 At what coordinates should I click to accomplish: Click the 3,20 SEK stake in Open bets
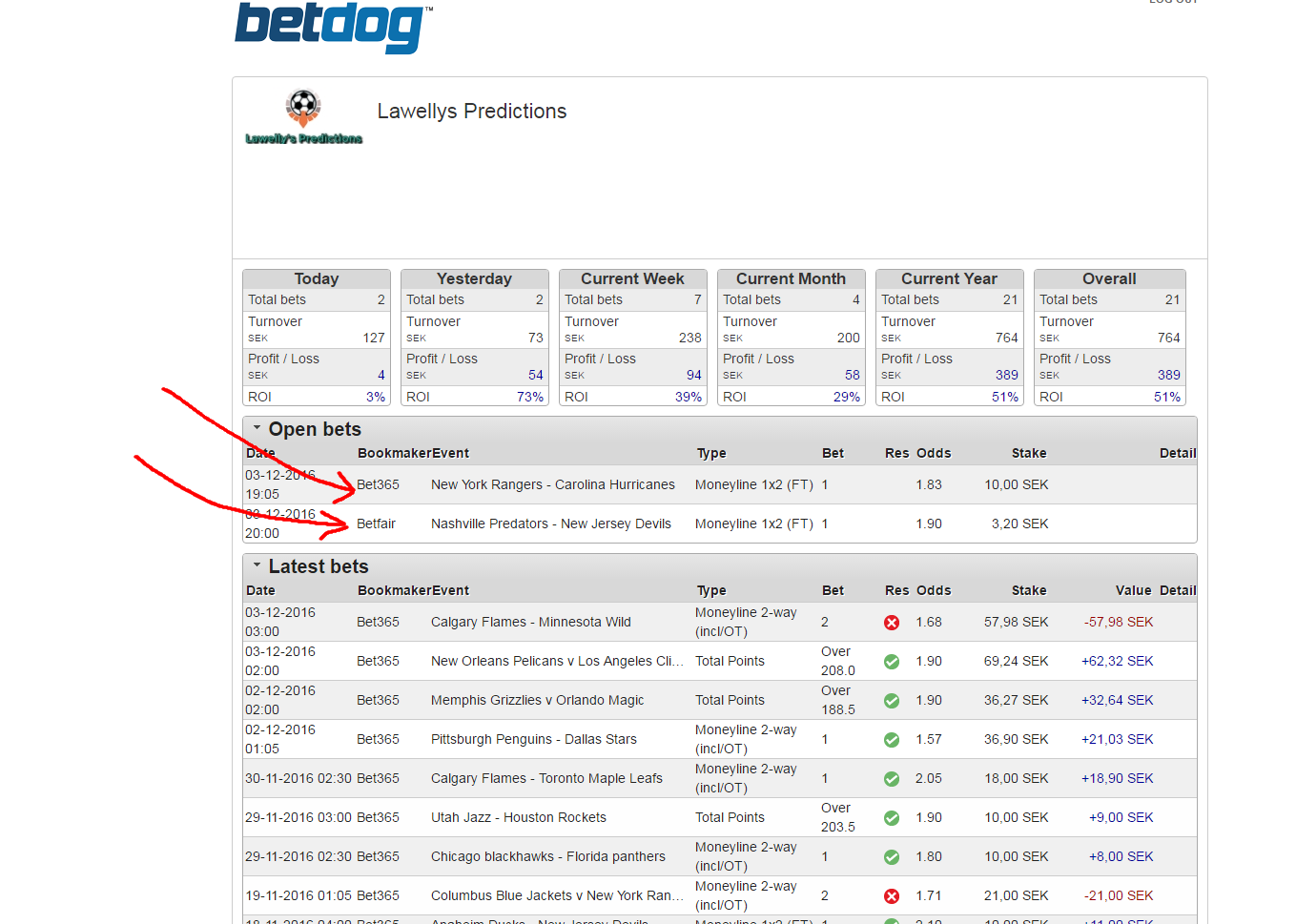click(1019, 524)
